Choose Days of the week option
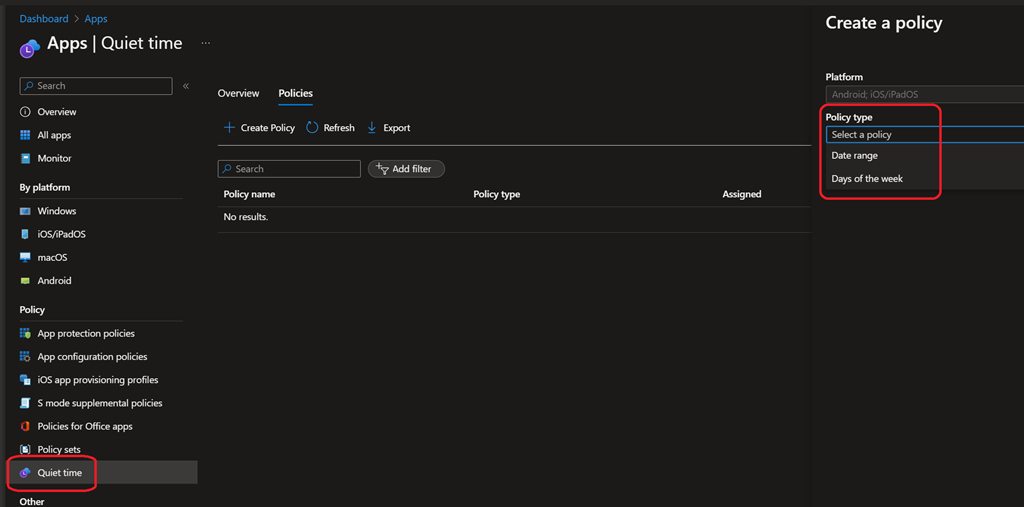Screen dimensions: 1024x507 click(x=867, y=179)
